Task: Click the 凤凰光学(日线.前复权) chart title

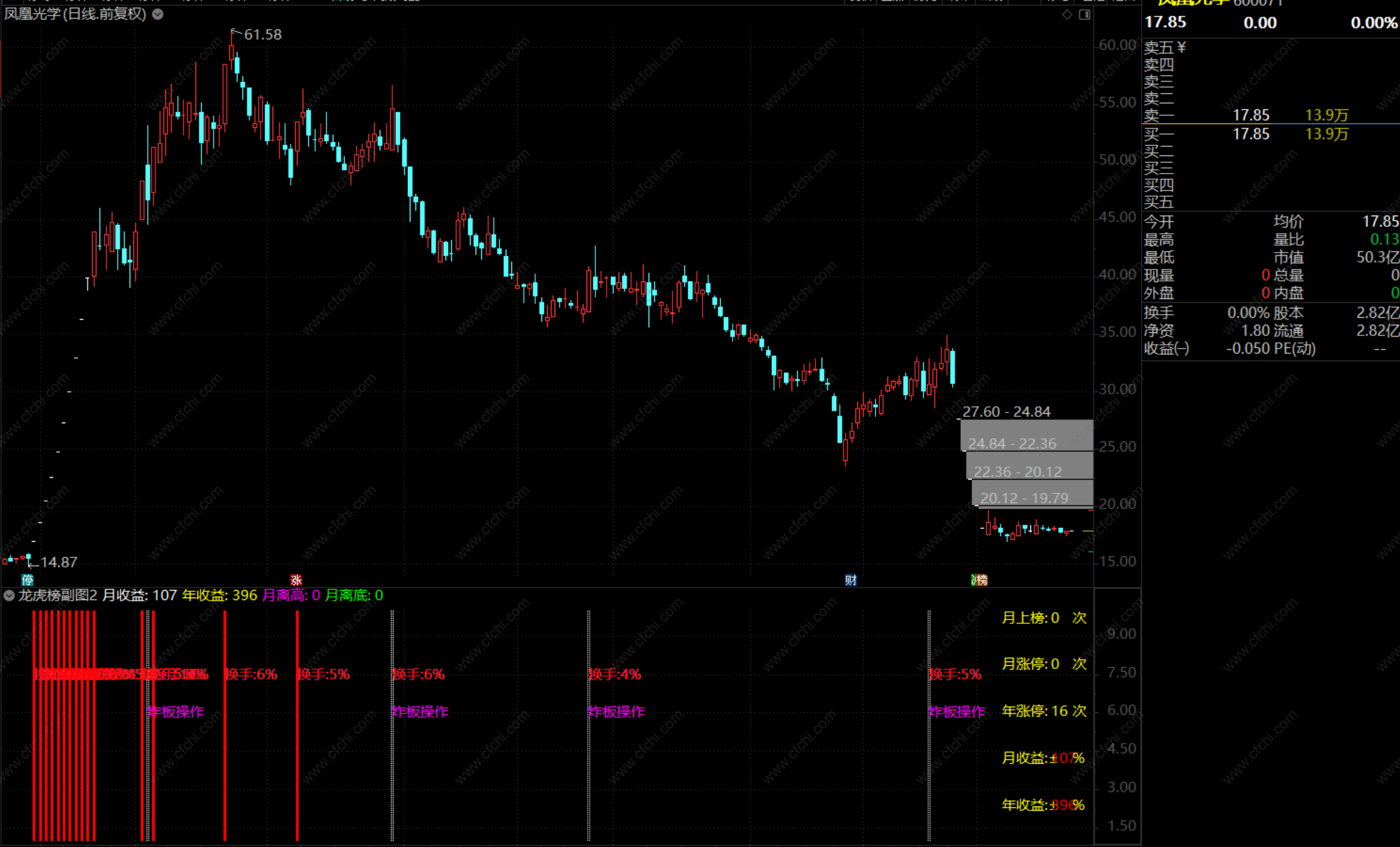Action: tap(75, 14)
